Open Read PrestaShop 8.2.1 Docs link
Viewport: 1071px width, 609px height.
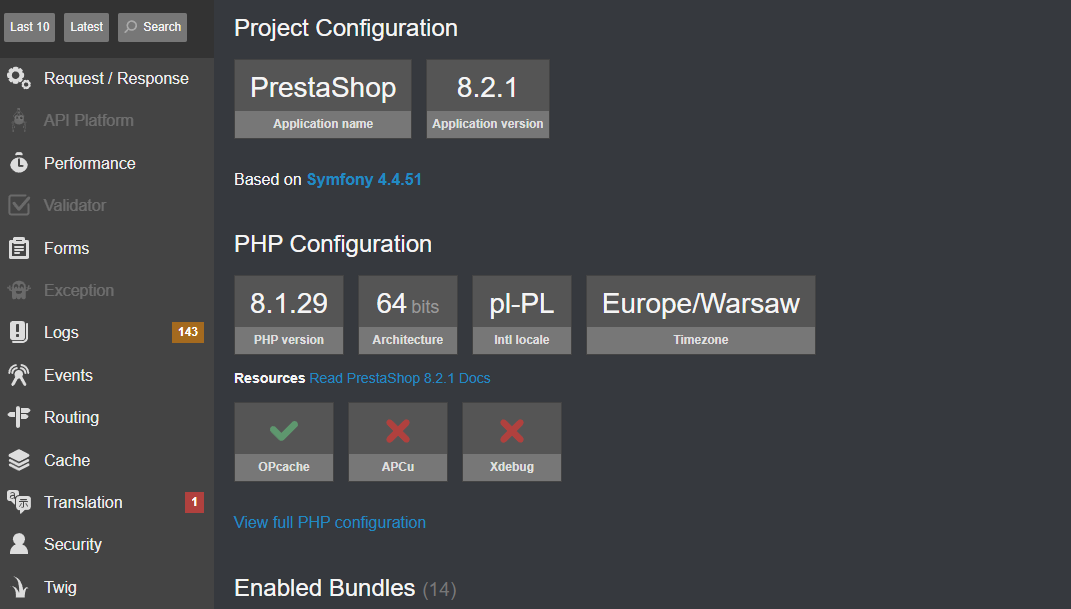click(x=400, y=378)
